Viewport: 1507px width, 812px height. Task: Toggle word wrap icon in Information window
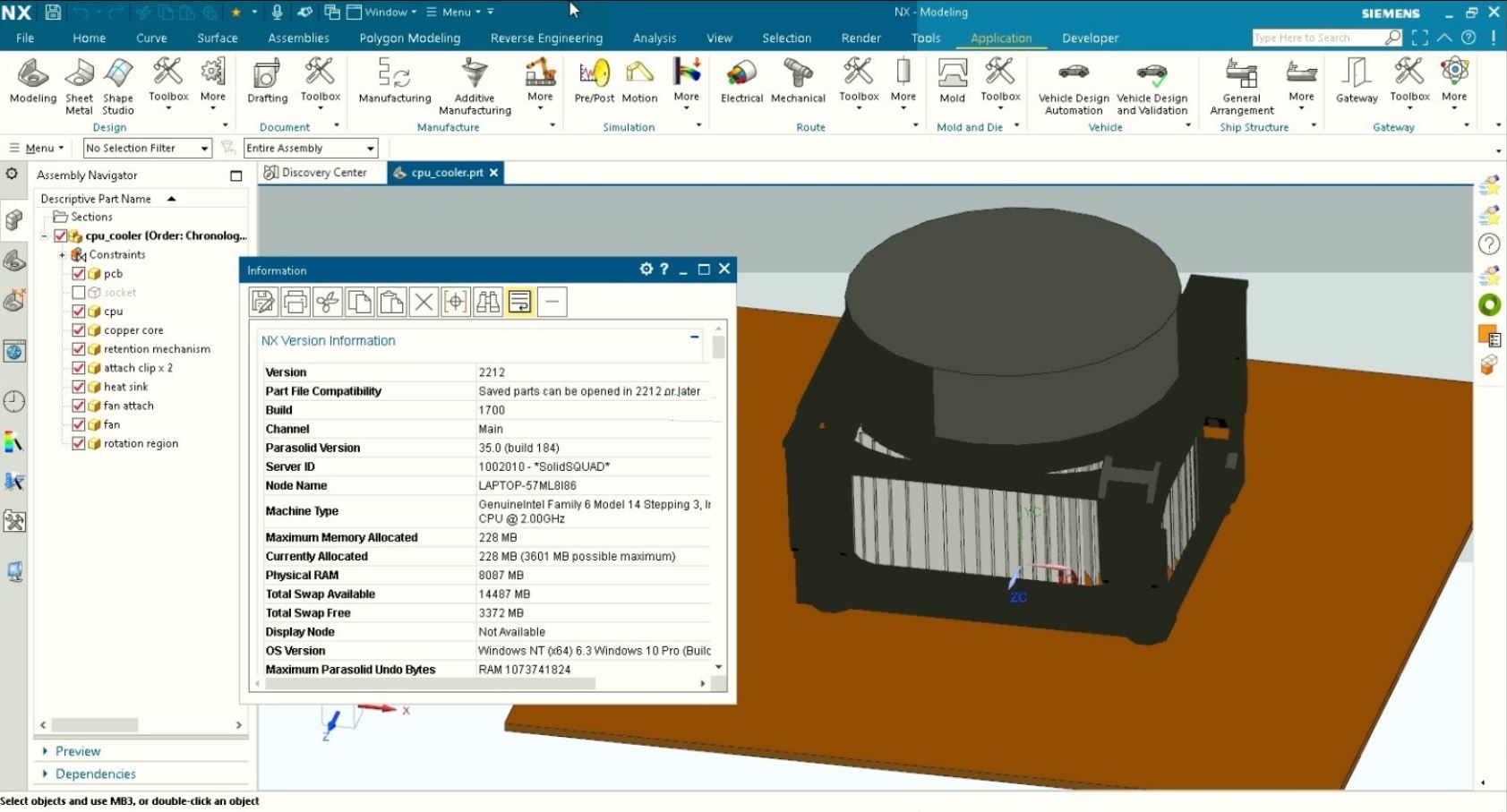pyautogui.click(x=520, y=302)
